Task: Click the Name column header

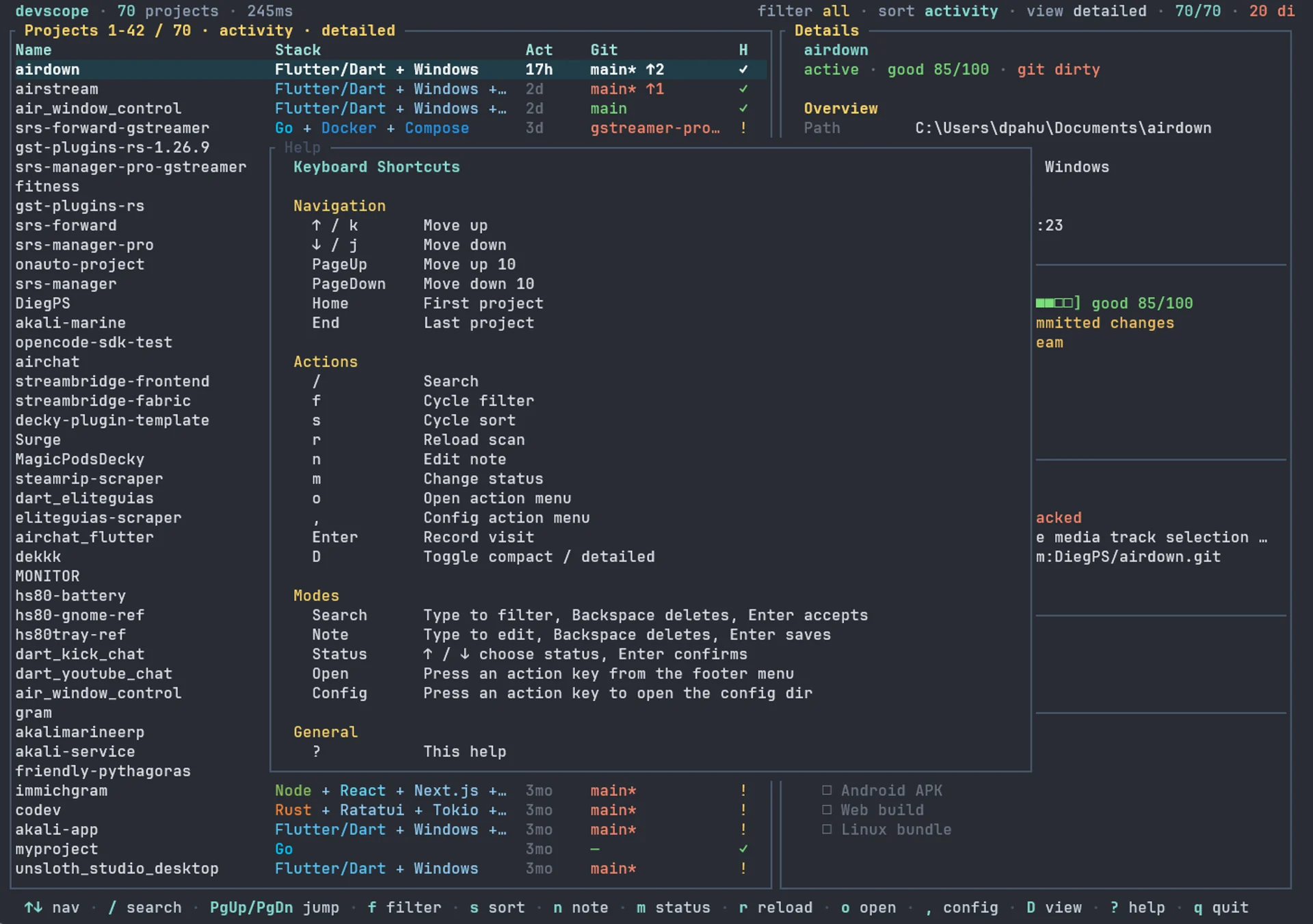Action: click(x=34, y=50)
